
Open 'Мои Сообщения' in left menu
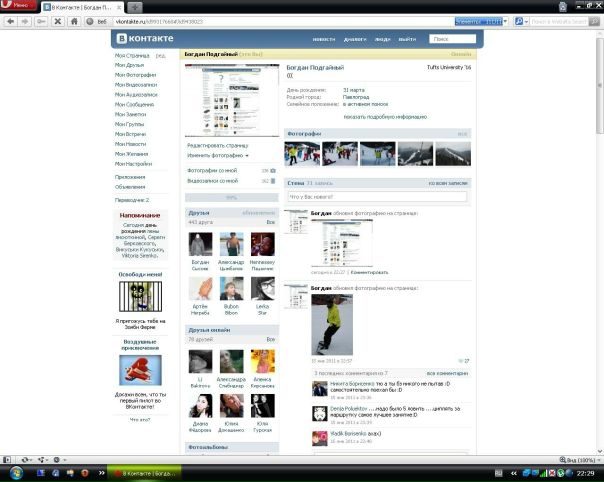[x=134, y=104]
